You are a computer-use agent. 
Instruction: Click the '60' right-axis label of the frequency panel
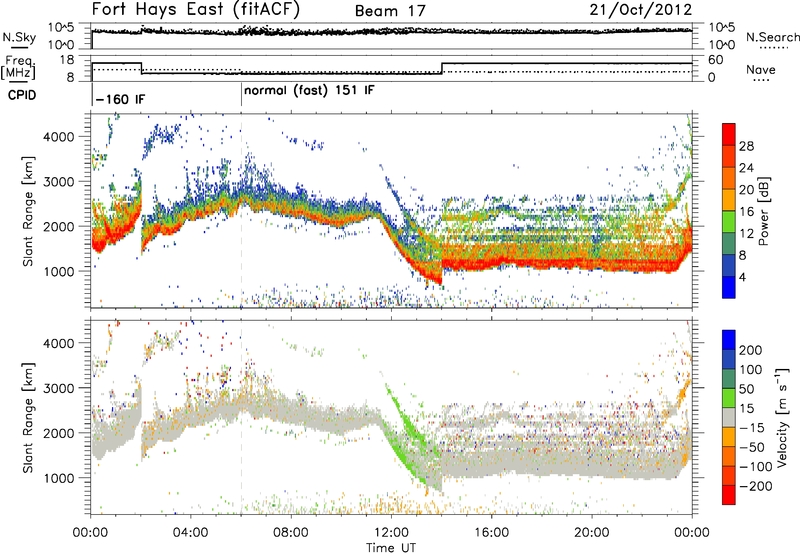[x=716, y=60]
